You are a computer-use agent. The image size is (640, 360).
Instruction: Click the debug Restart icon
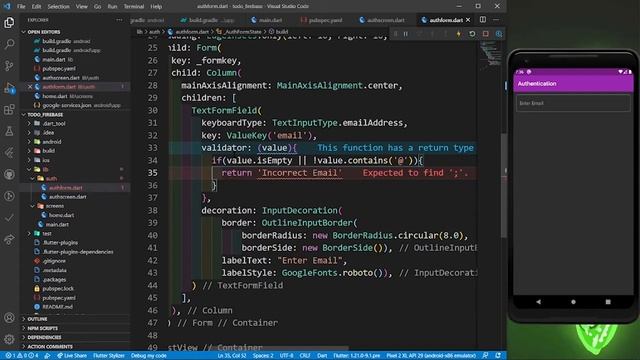click(x=472, y=34)
